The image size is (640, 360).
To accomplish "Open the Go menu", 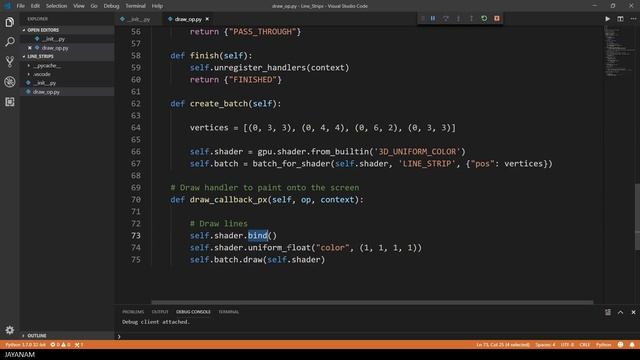I will tap(94, 6).
